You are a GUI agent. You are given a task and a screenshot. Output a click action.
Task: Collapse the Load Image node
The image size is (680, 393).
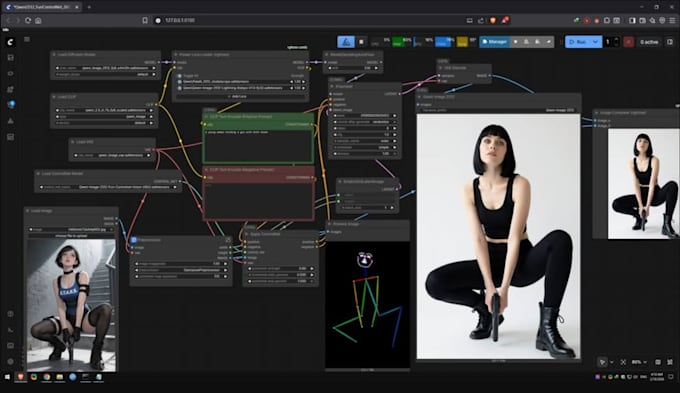[28, 211]
